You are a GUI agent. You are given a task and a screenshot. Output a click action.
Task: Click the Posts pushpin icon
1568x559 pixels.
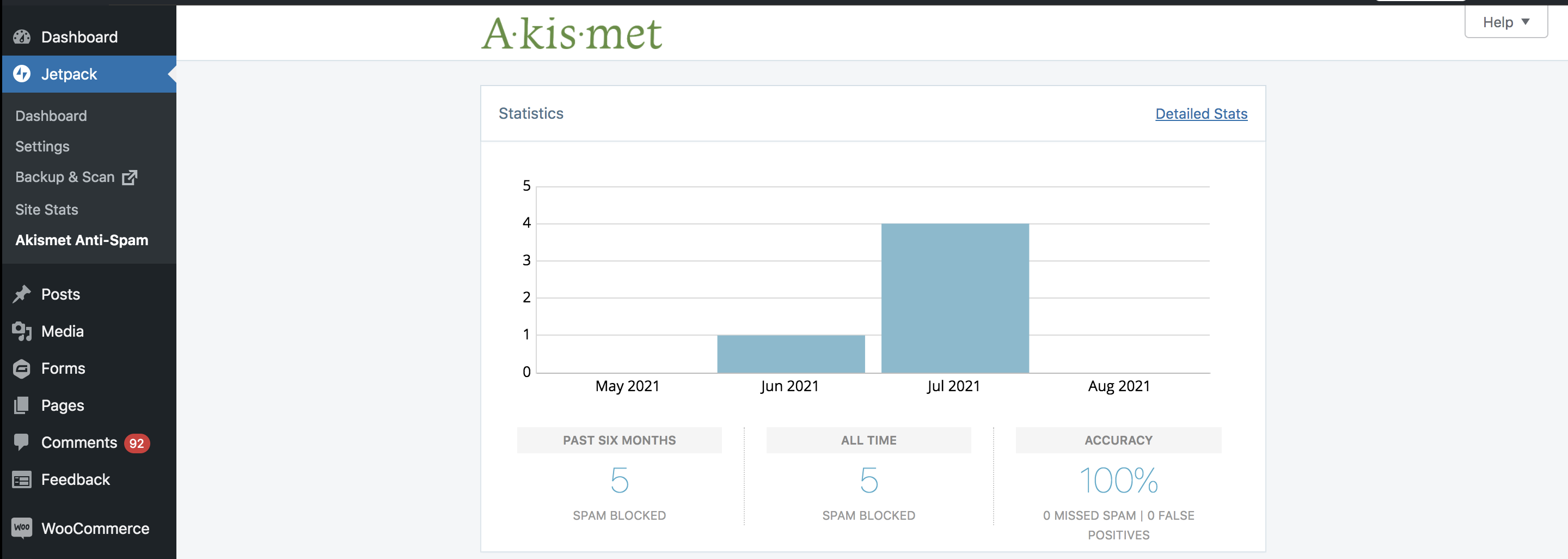coord(21,294)
